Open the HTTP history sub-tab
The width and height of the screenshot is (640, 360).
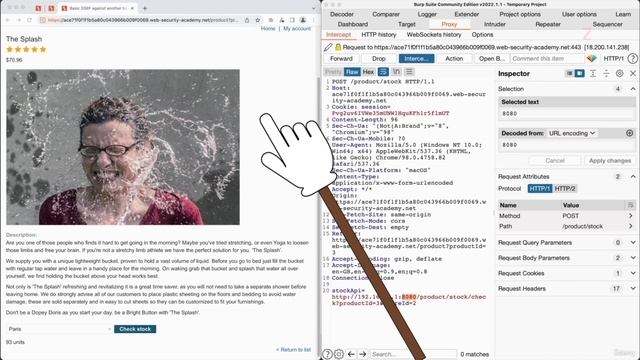379,35
